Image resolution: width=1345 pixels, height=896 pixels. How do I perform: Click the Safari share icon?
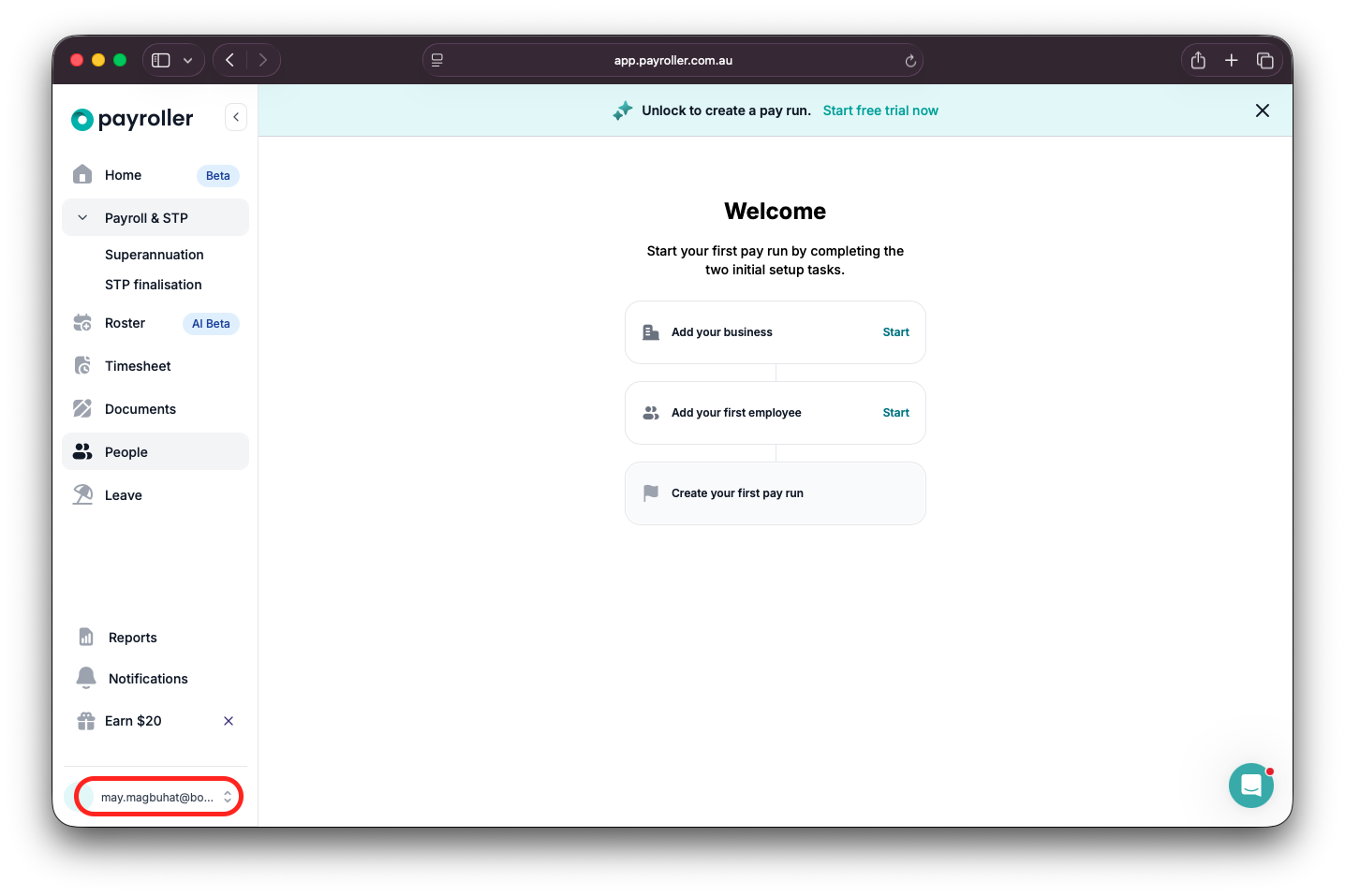click(1198, 60)
